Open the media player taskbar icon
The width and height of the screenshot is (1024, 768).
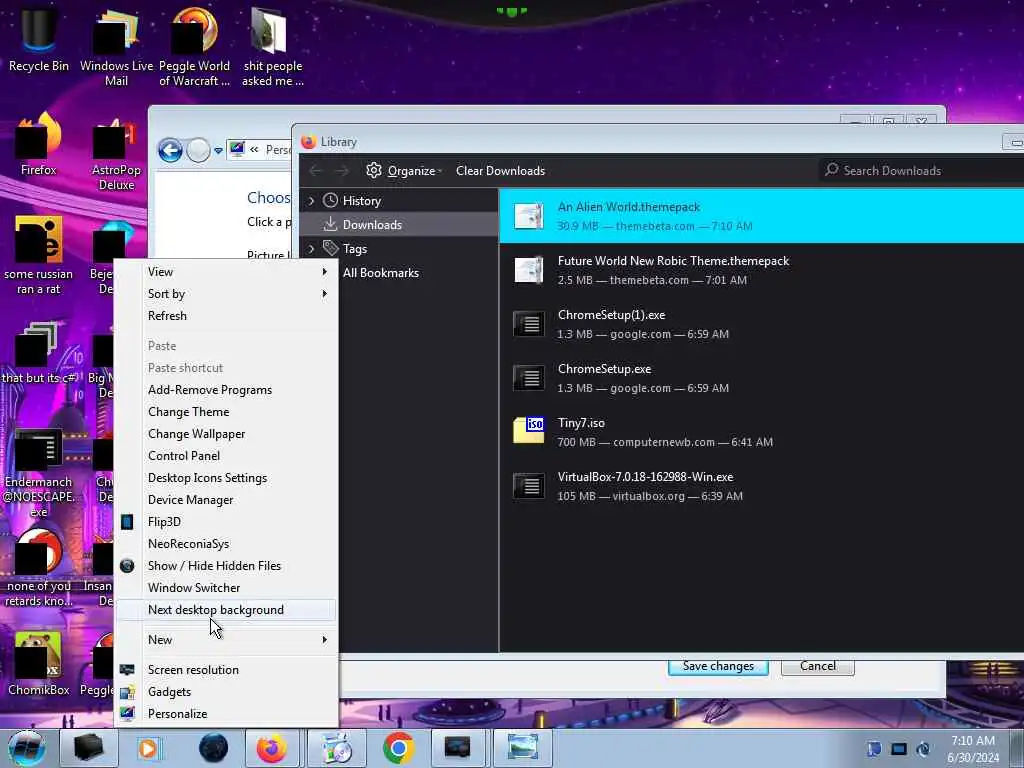click(148, 748)
